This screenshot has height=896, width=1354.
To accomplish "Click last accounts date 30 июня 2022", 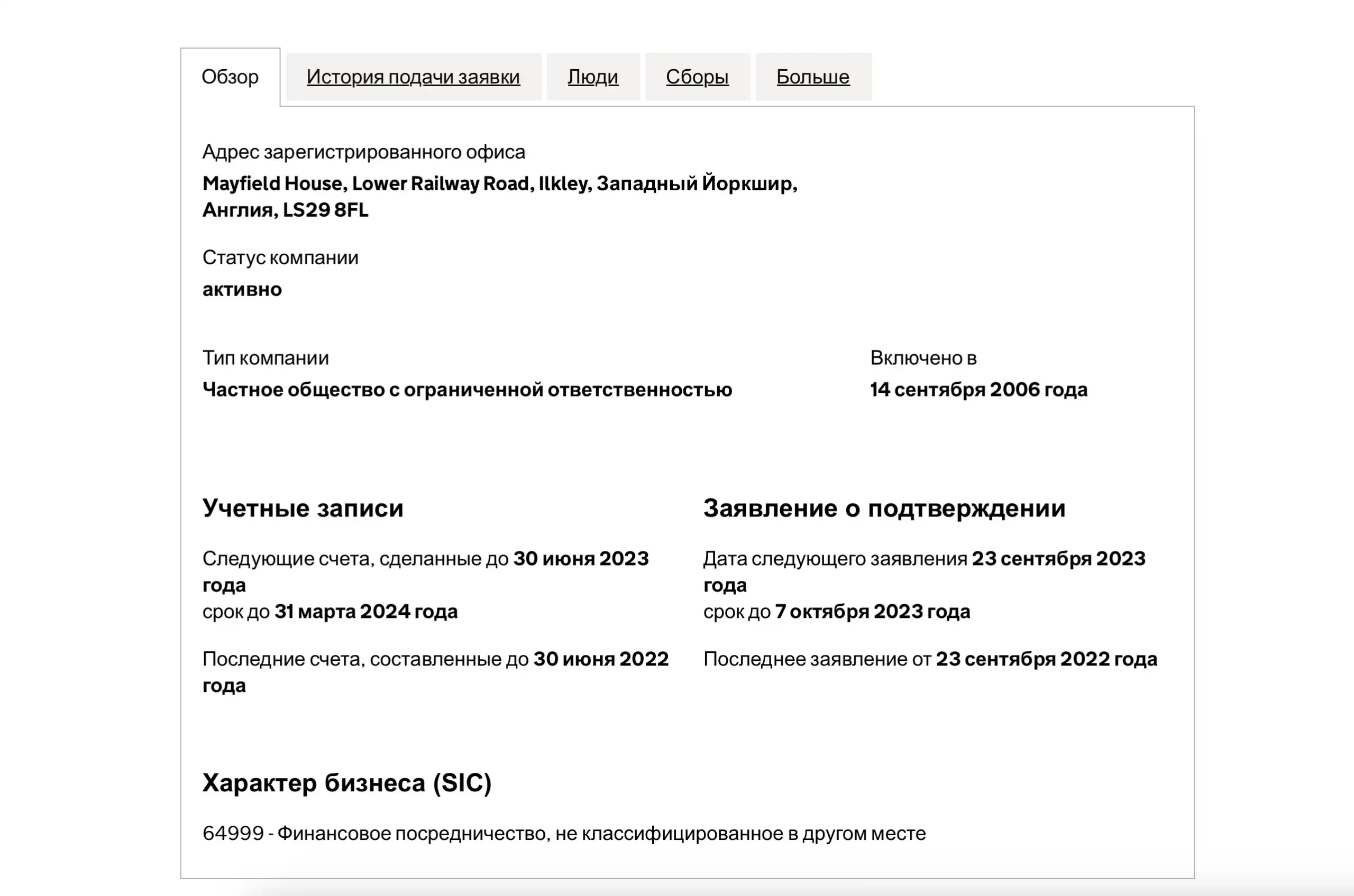I will click(x=601, y=659).
